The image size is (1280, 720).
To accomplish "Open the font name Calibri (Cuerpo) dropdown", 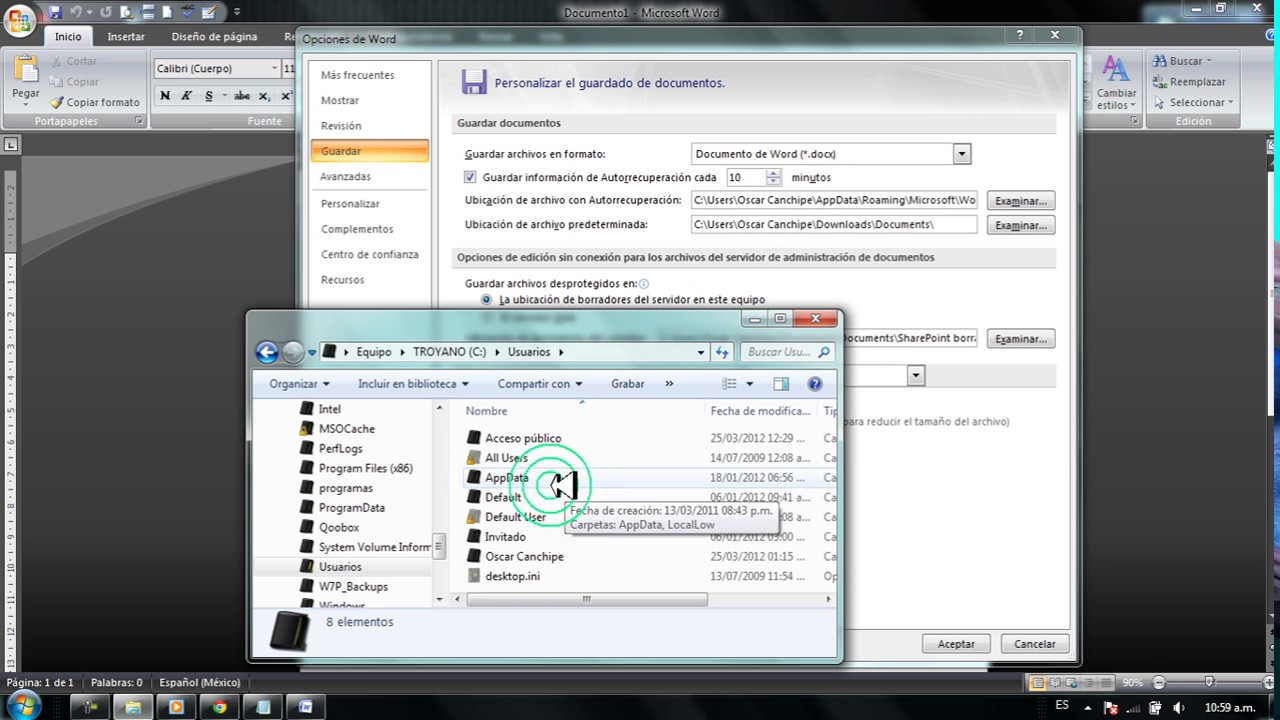I will pyautogui.click(x=275, y=68).
